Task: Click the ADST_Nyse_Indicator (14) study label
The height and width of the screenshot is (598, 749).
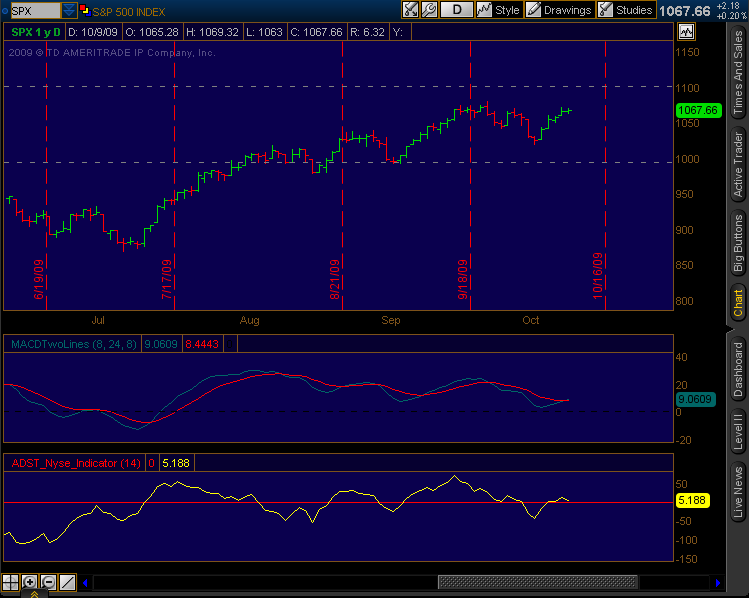Action: [x=76, y=463]
